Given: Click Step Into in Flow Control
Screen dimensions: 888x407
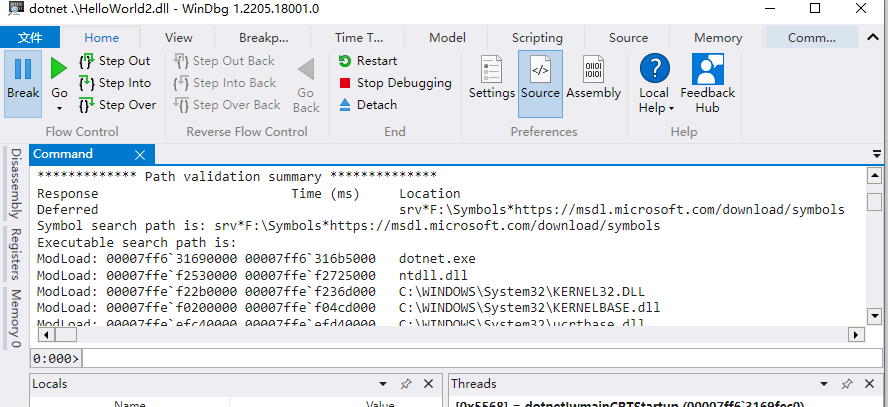Looking at the screenshot, I should pos(116,83).
